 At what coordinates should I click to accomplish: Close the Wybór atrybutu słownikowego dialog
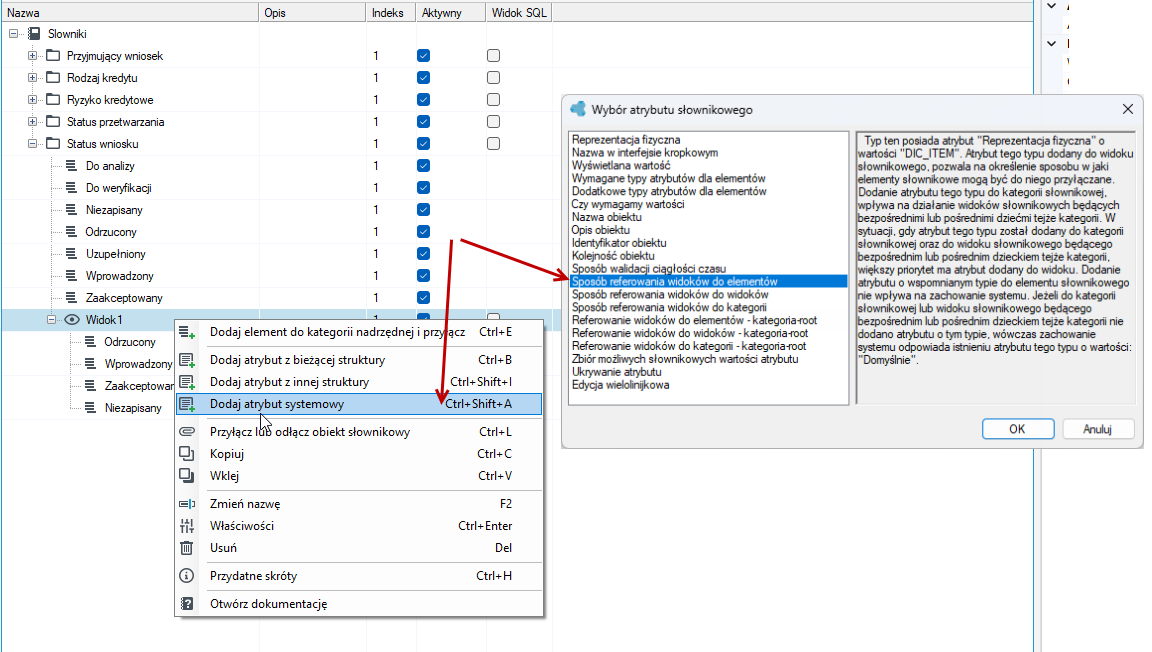click(1128, 110)
